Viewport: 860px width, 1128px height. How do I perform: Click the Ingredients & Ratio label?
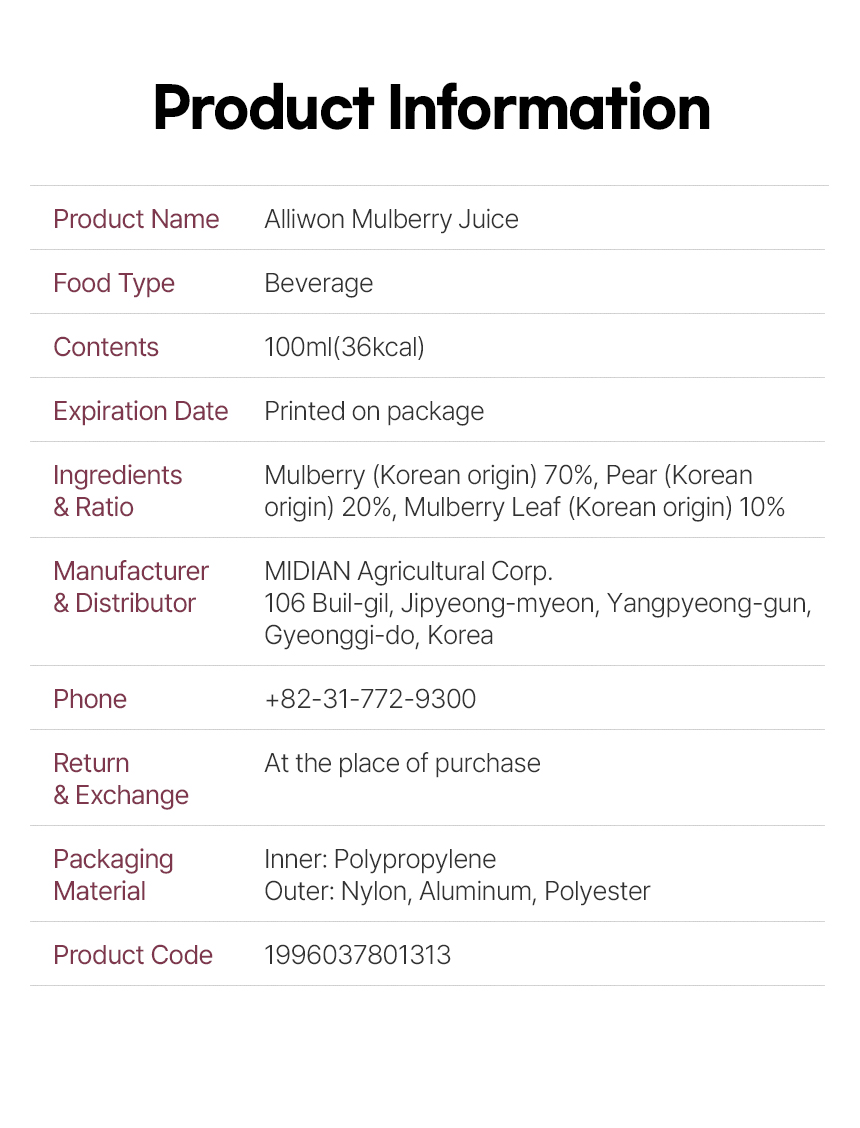[x=117, y=491]
